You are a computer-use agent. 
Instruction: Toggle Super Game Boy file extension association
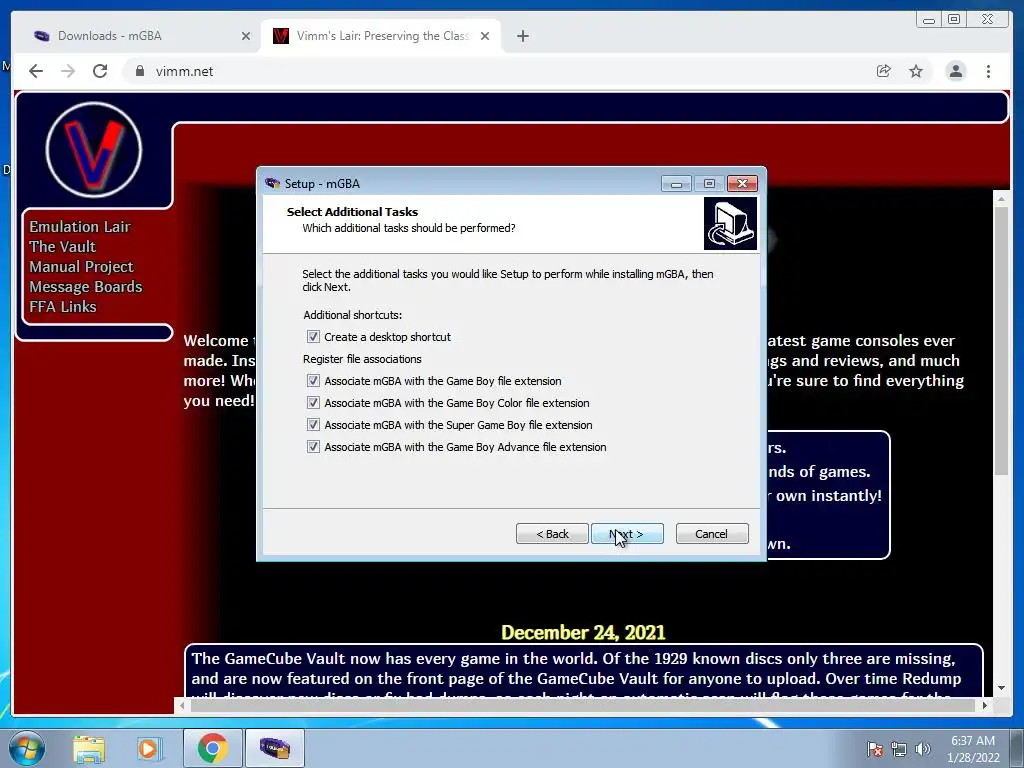tap(313, 425)
